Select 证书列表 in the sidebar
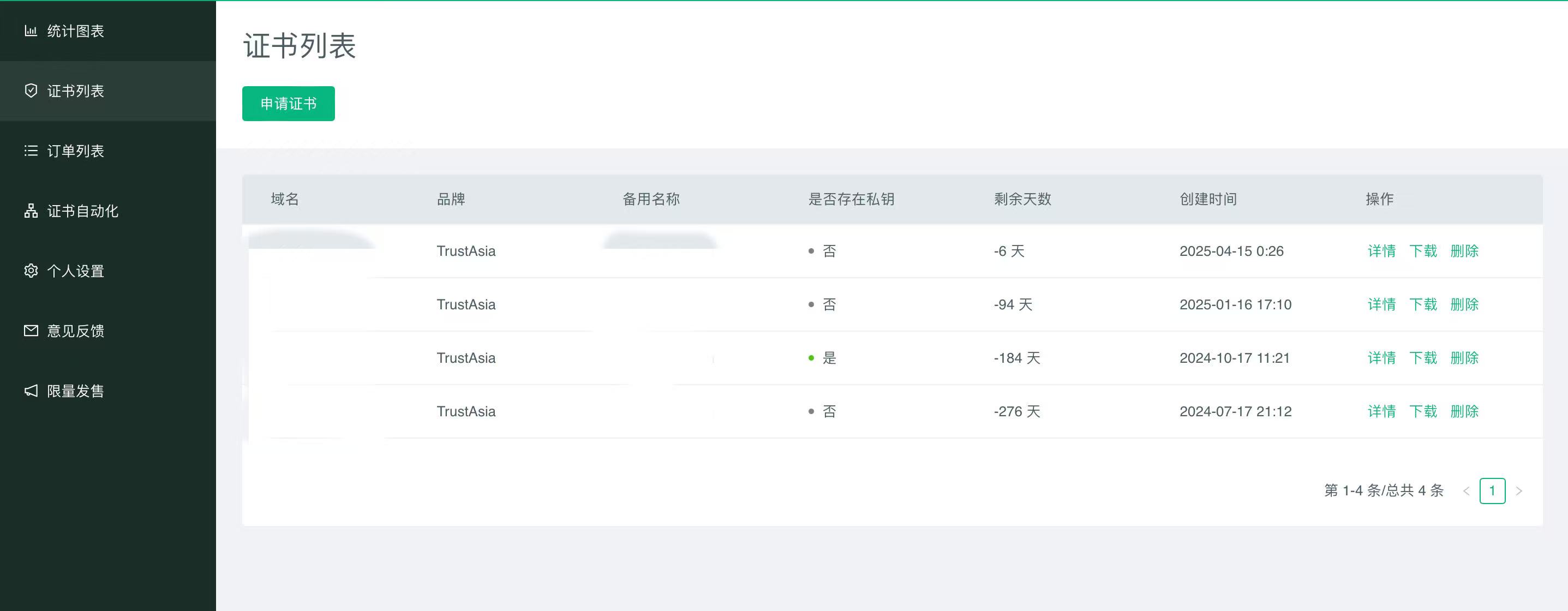Viewport: 1568px width, 611px height. (107, 91)
